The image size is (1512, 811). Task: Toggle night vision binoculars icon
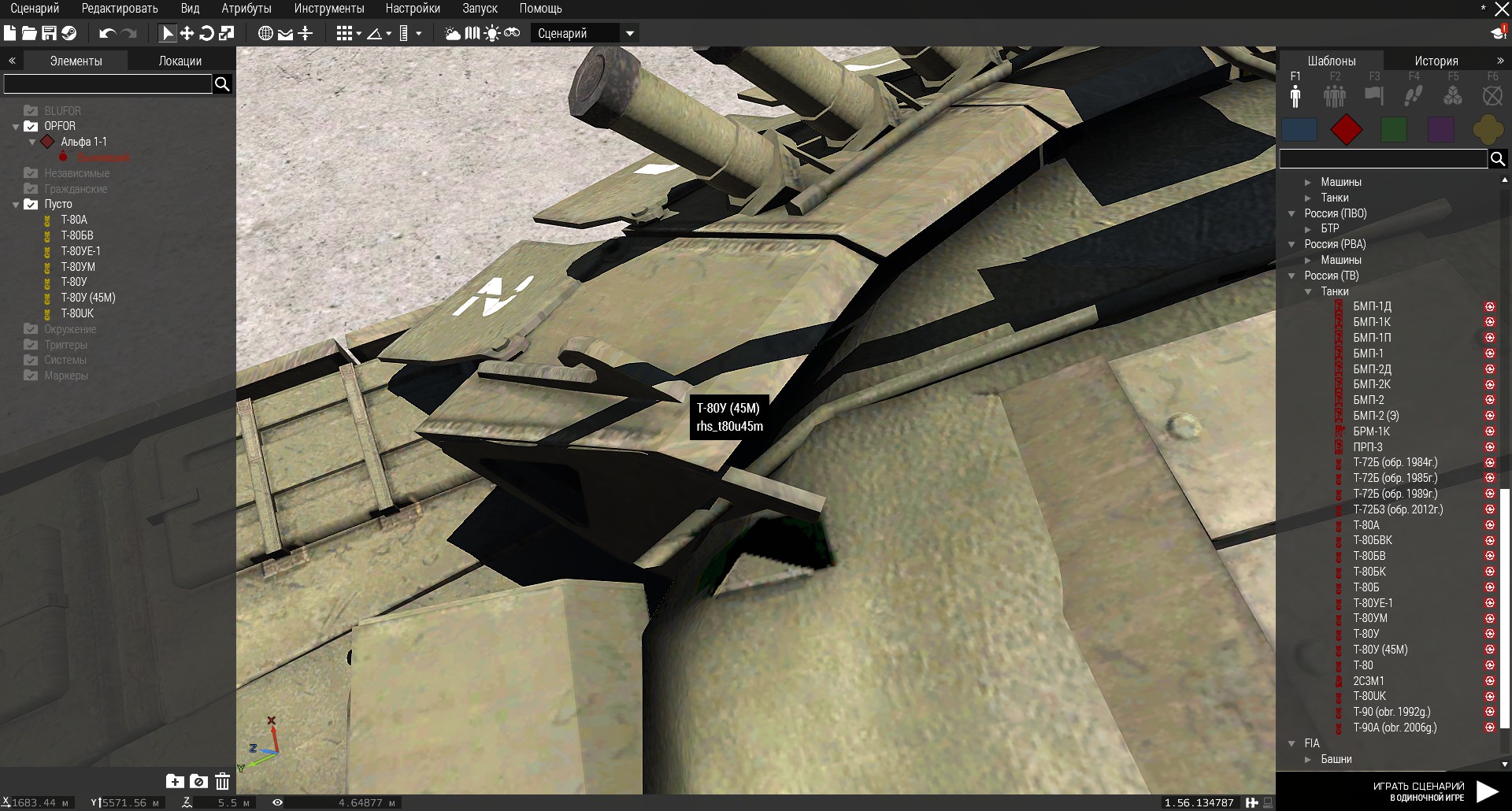tap(512, 33)
